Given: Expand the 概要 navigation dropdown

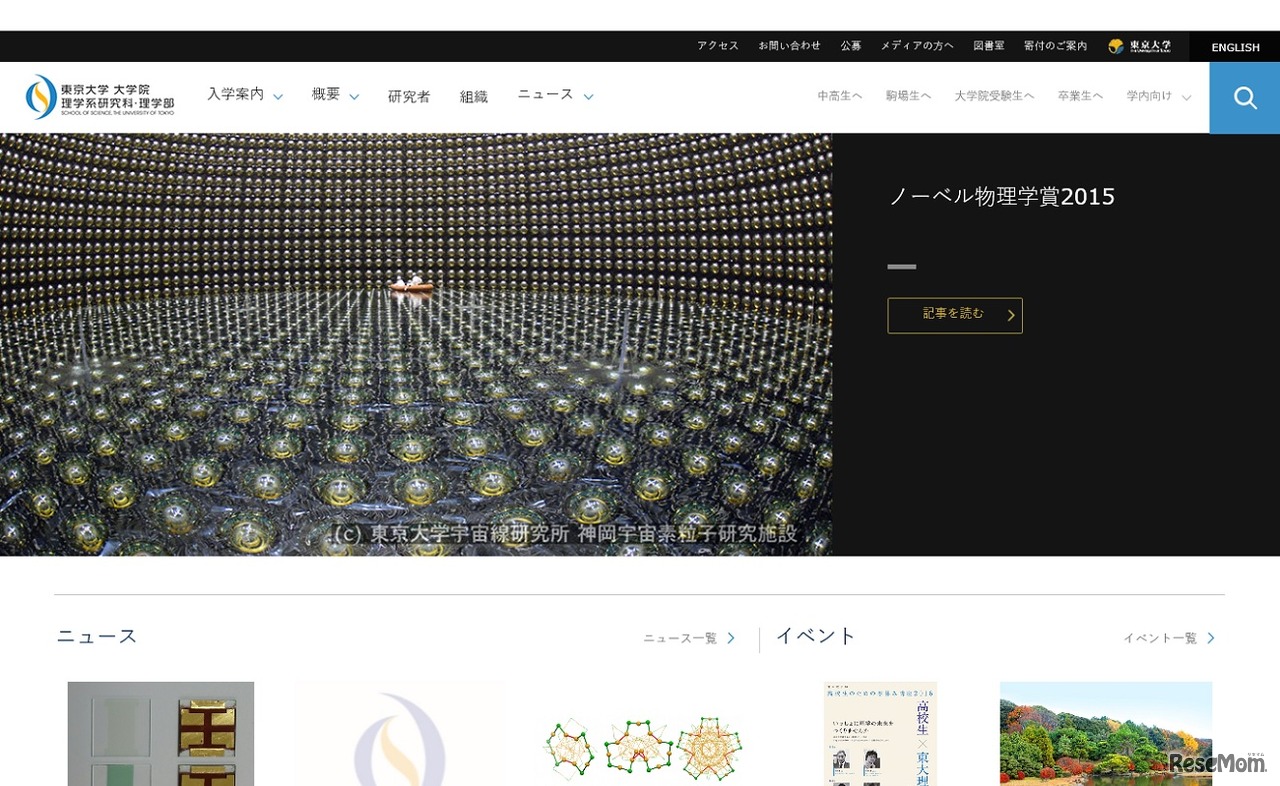Looking at the screenshot, I should [x=327, y=94].
